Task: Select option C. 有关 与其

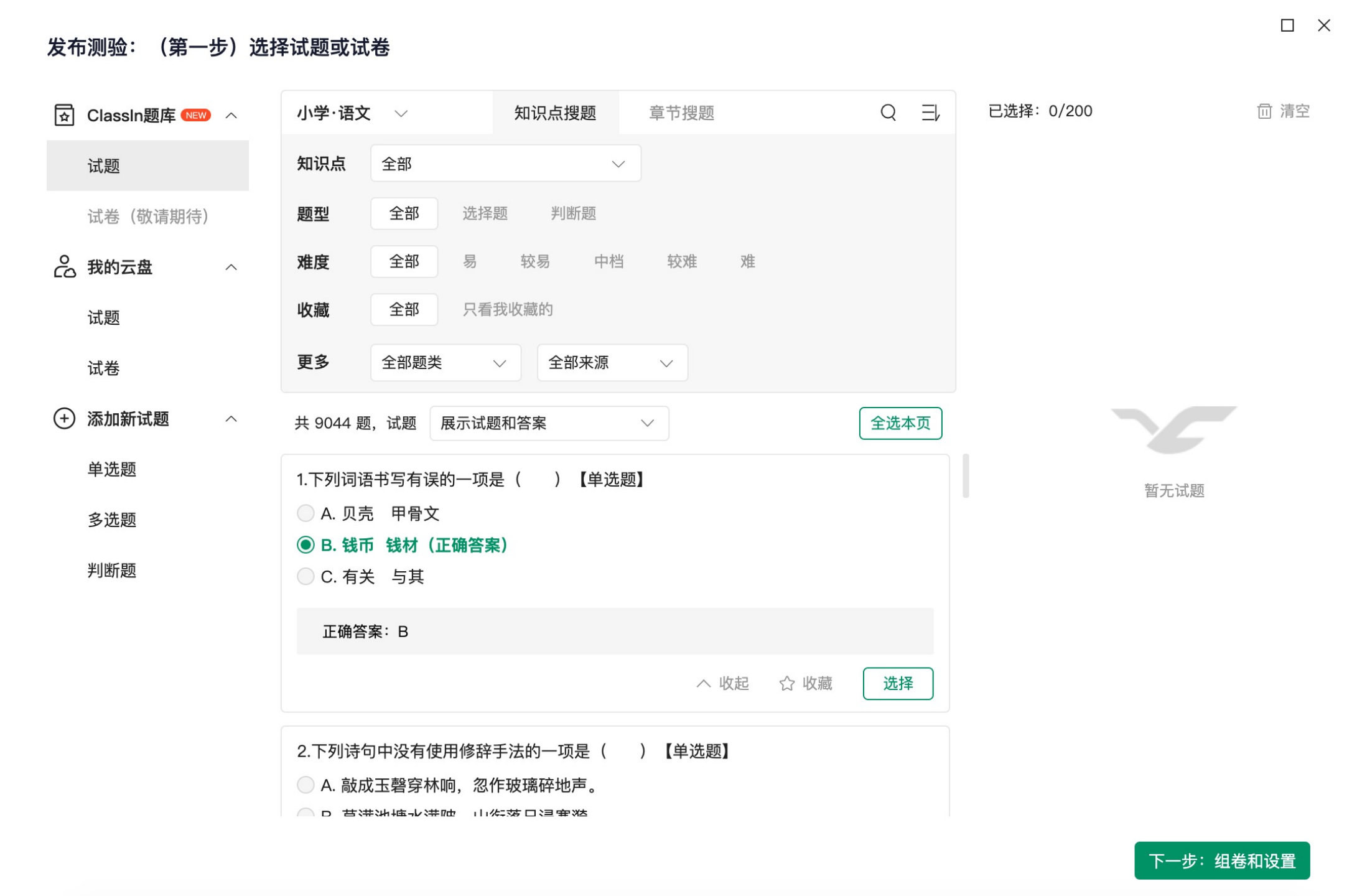Action: [305, 576]
